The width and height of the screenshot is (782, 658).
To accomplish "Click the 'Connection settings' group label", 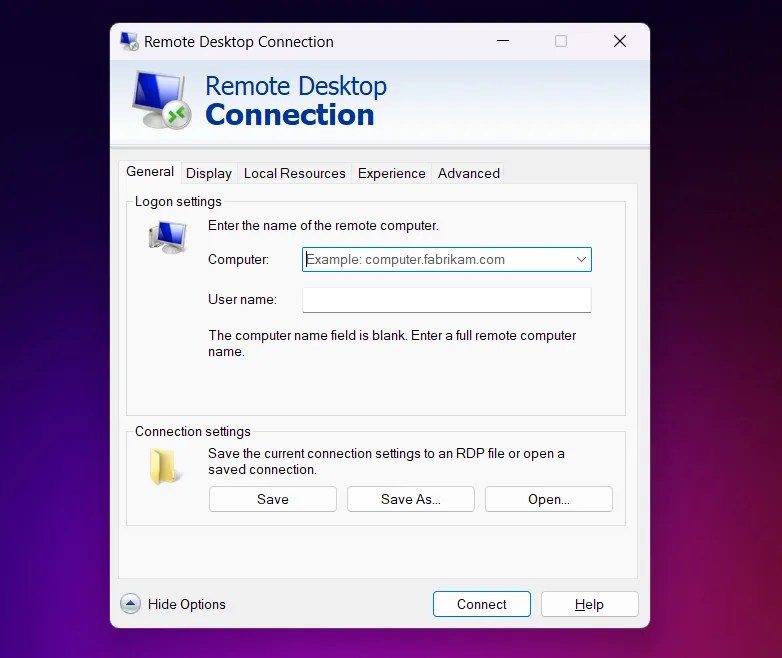I will [x=193, y=432].
